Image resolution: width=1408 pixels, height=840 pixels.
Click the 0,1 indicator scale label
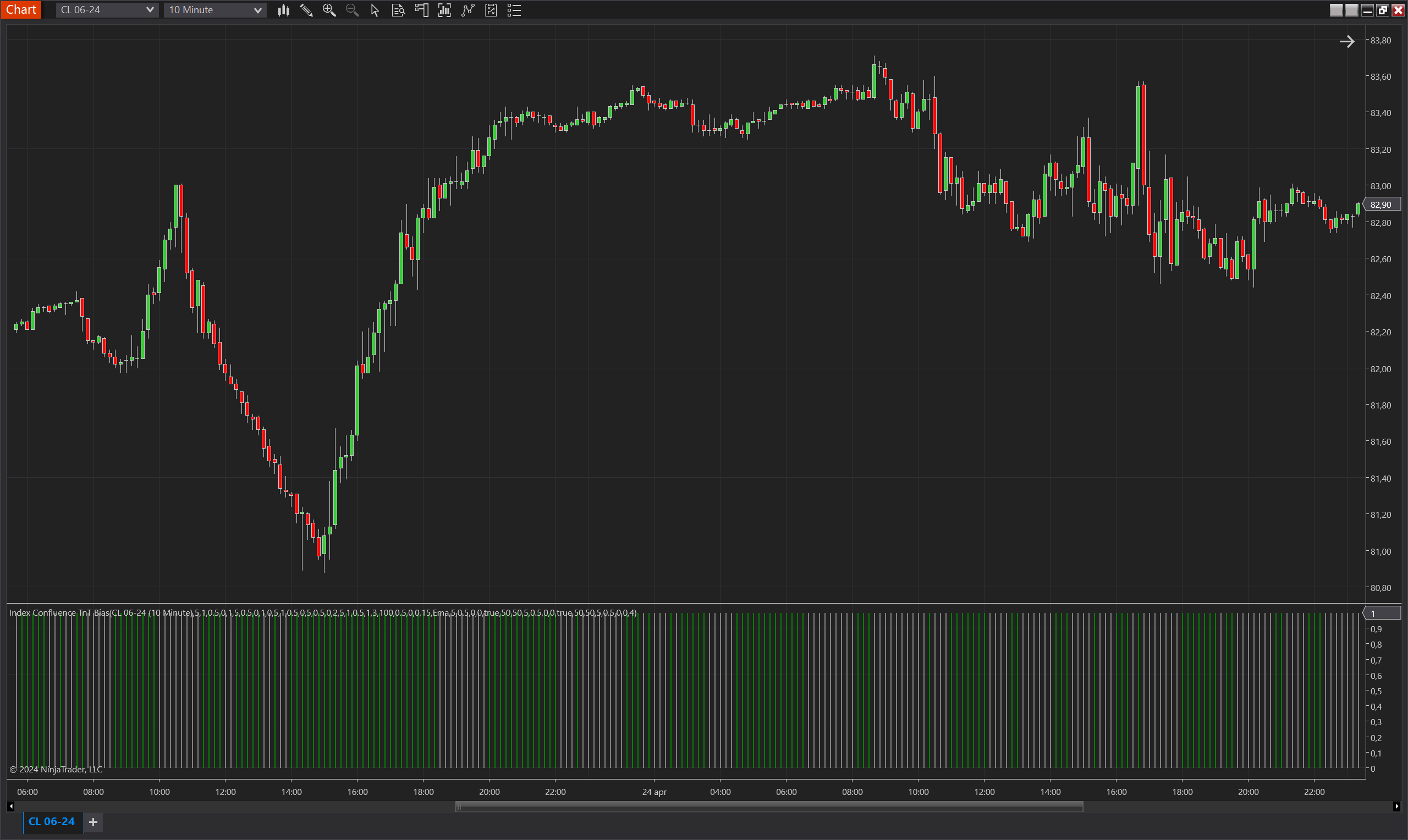[x=1376, y=753]
